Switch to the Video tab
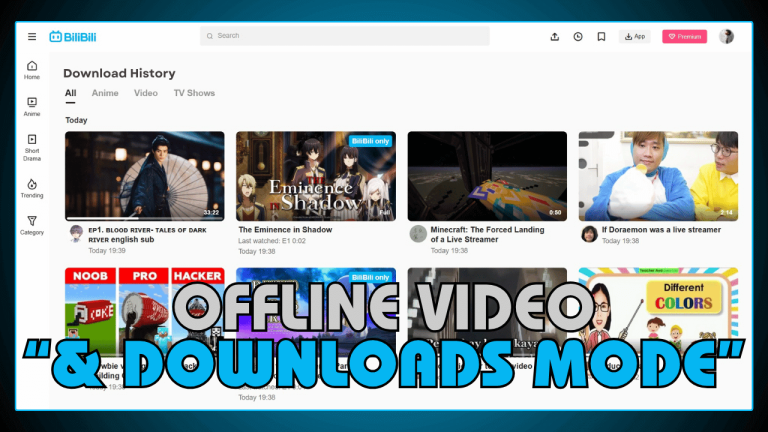 (x=146, y=93)
